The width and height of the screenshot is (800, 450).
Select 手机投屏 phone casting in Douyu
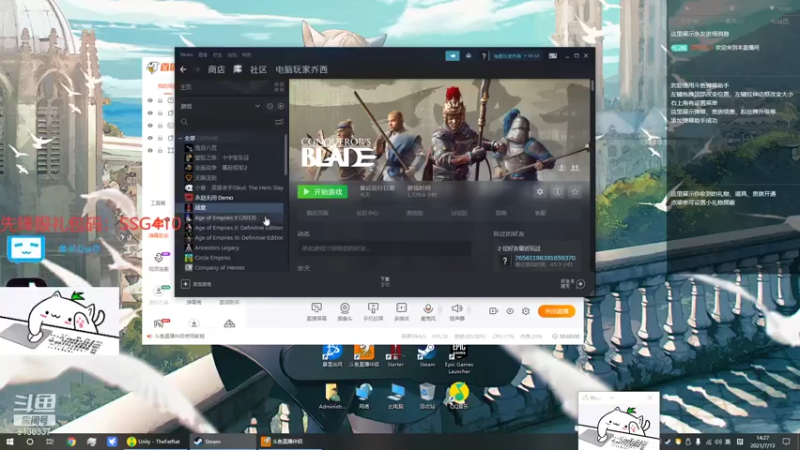[373, 311]
